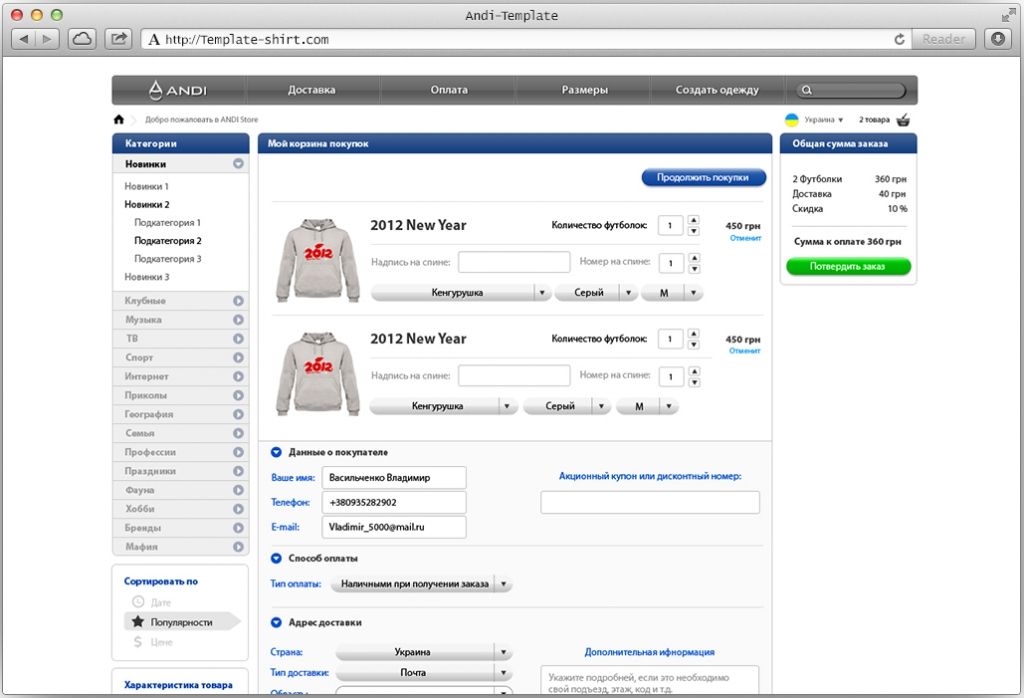The height and width of the screenshot is (698, 1024).
Task: Click the browser back arrow button
Action: (24, 39)
